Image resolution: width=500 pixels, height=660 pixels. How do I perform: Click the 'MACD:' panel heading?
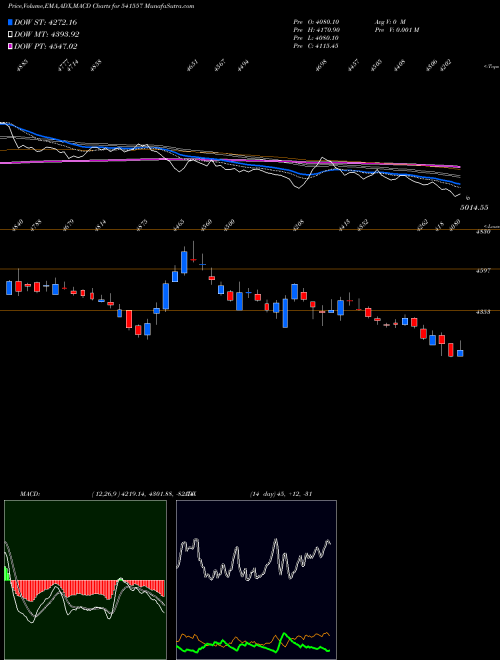pos(30,494)
